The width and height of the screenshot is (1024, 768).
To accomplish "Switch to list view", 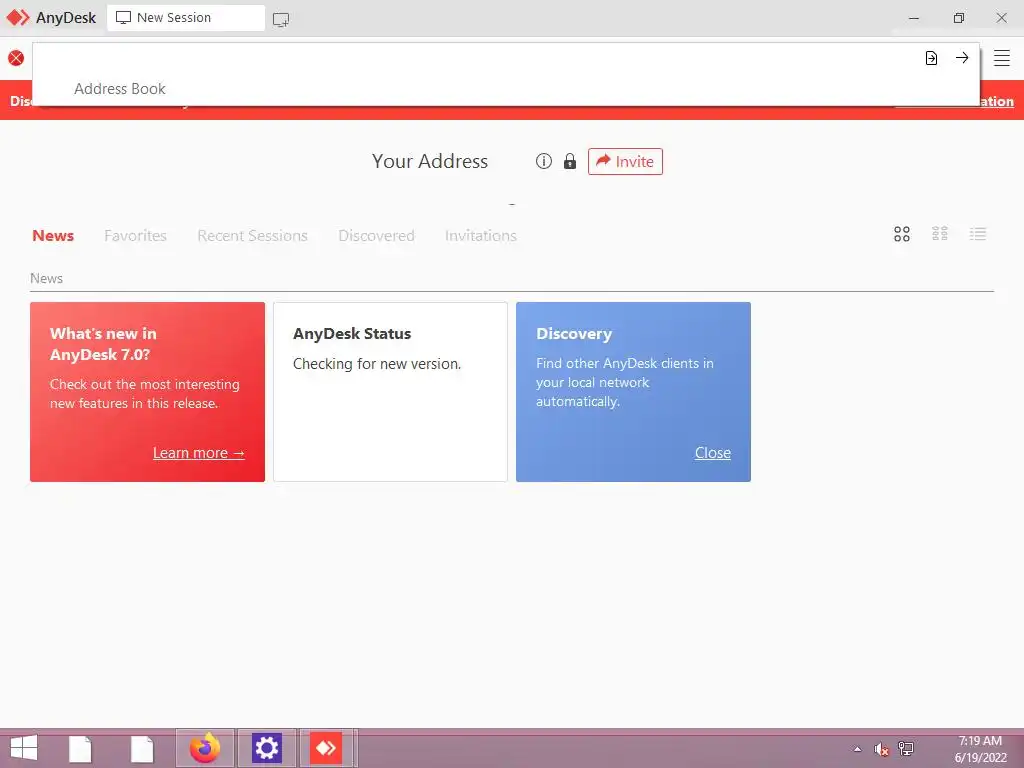I will 978,234.
